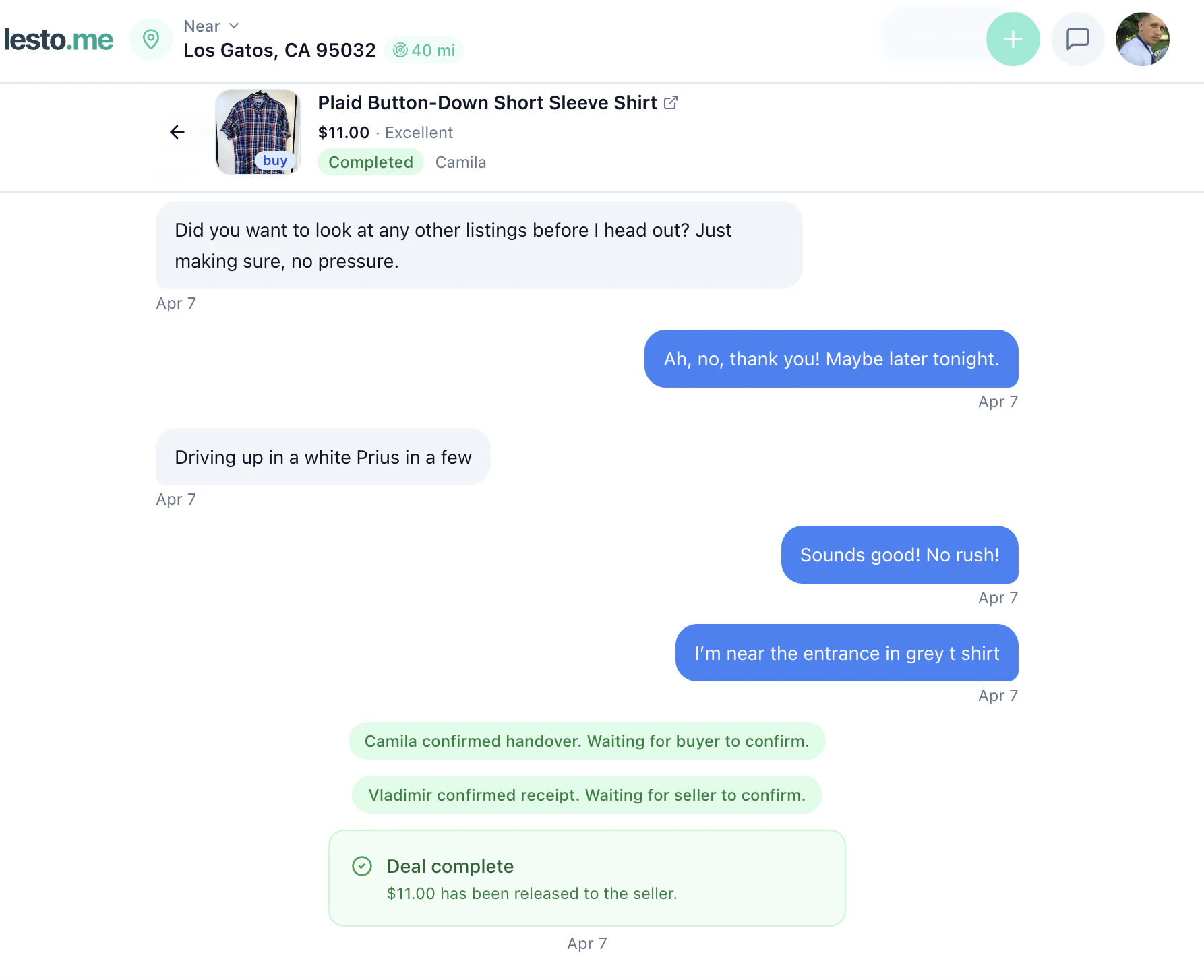This screenshot has height=980, width=1204.
Task: Click Camila confirmed handover status message
Action: pos(587,741)
